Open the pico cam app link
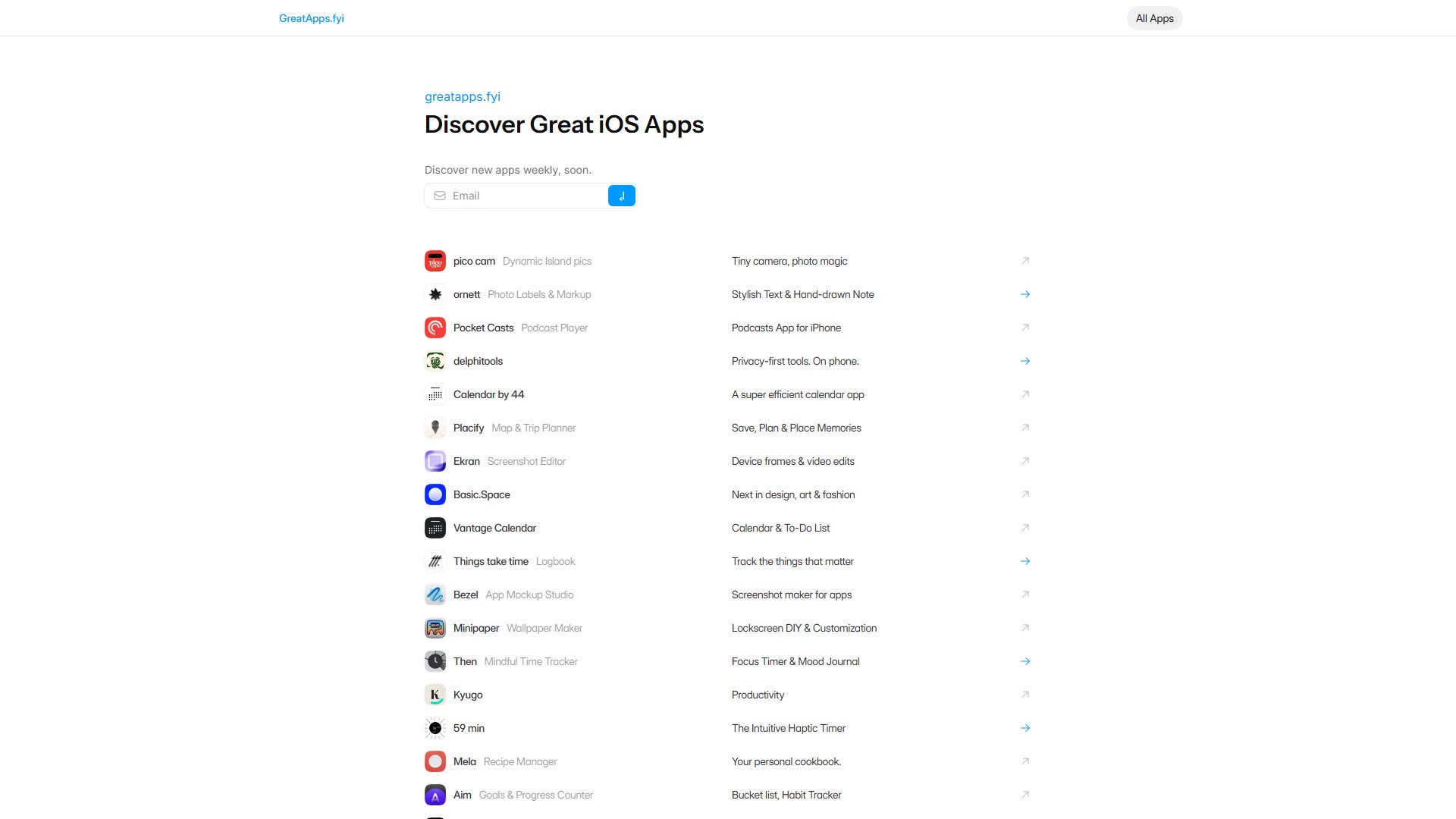The width and height of the screenshot is (1456, 819). [x=474, y=261]
